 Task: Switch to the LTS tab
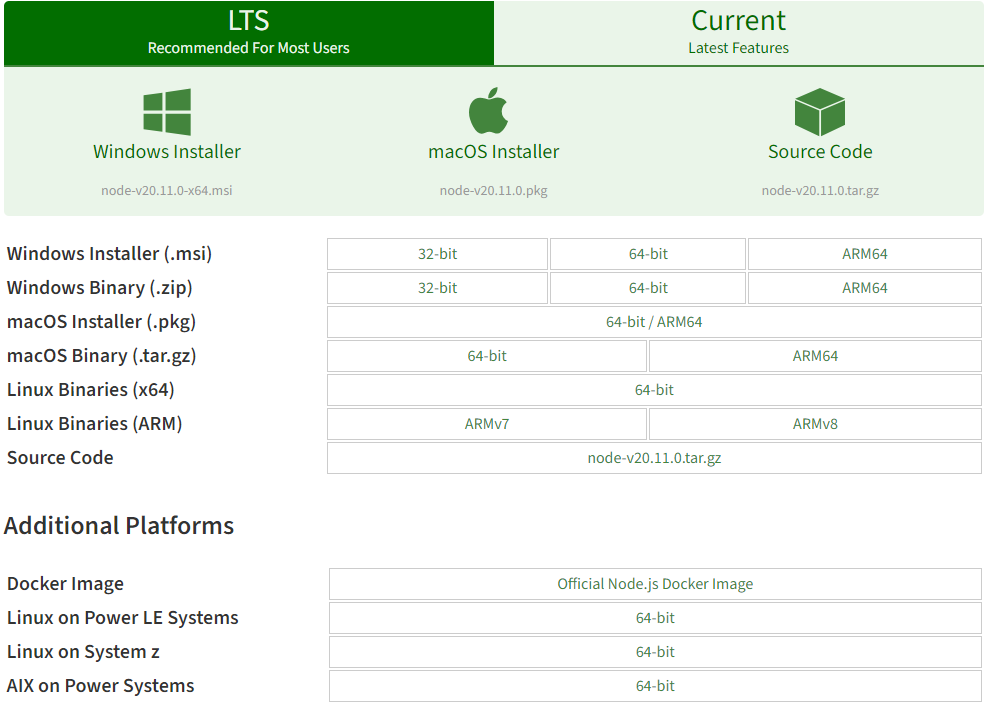249,33
